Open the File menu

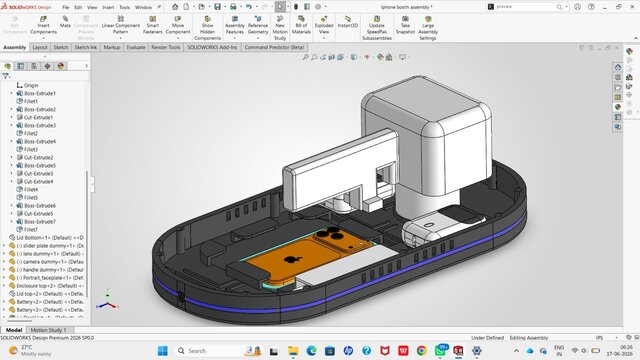[65, 7]
